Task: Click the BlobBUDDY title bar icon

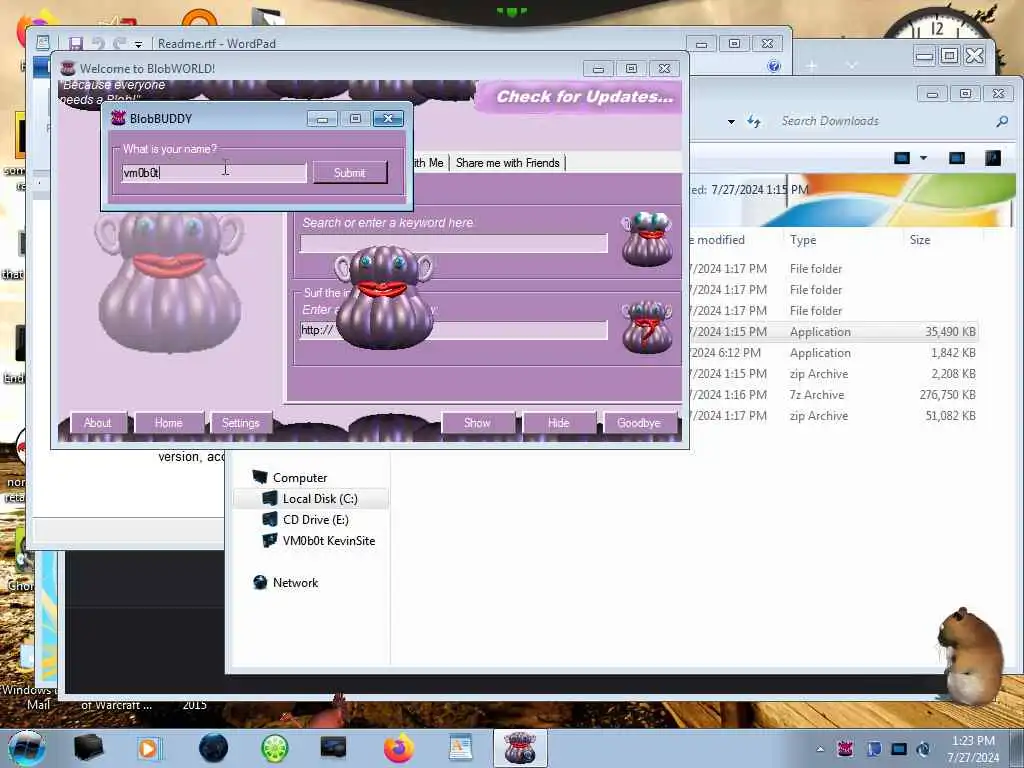Action: pyautogui.click(x=118, y=118)
